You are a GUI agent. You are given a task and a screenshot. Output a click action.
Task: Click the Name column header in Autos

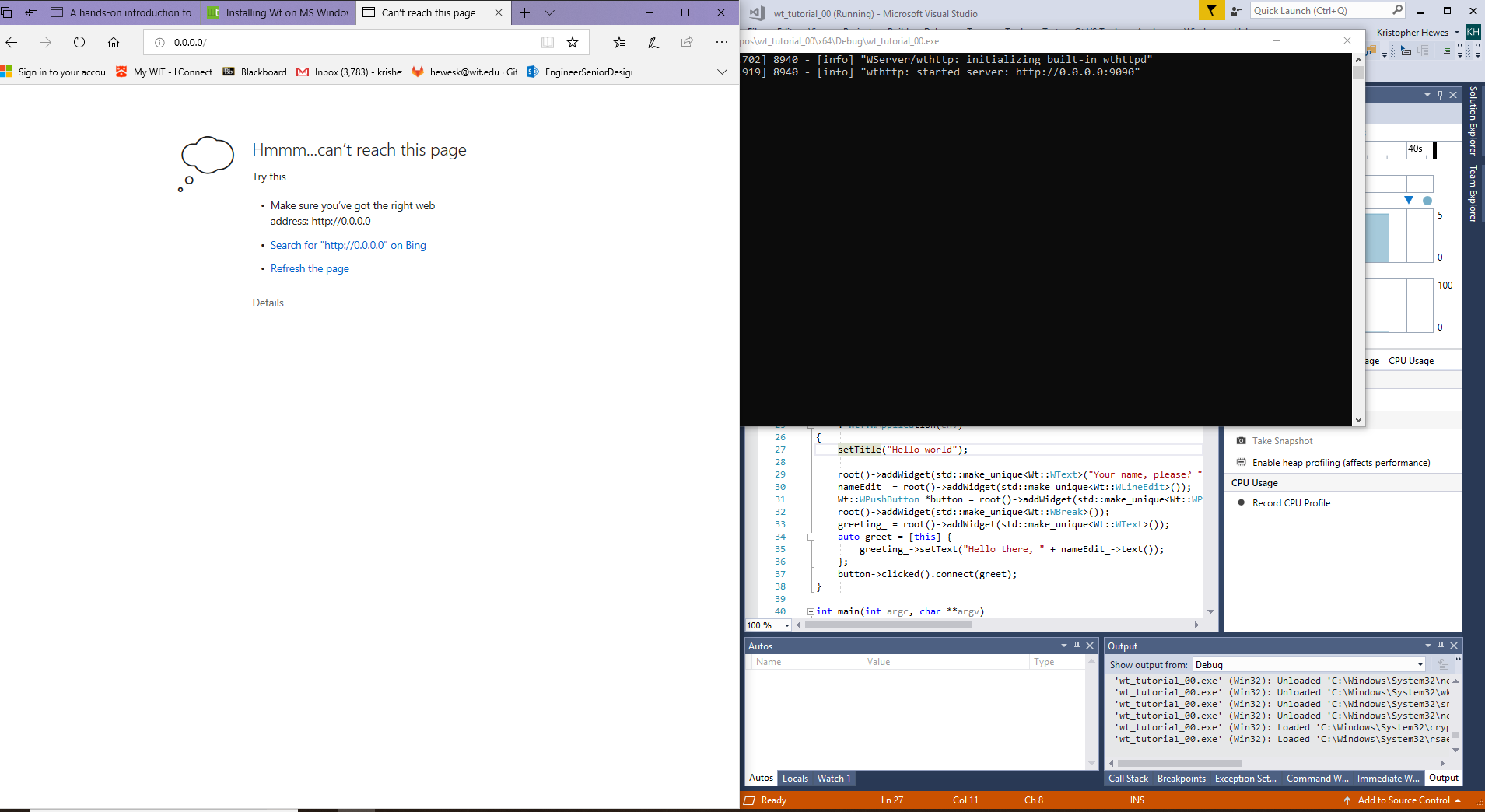pos(807,662)
